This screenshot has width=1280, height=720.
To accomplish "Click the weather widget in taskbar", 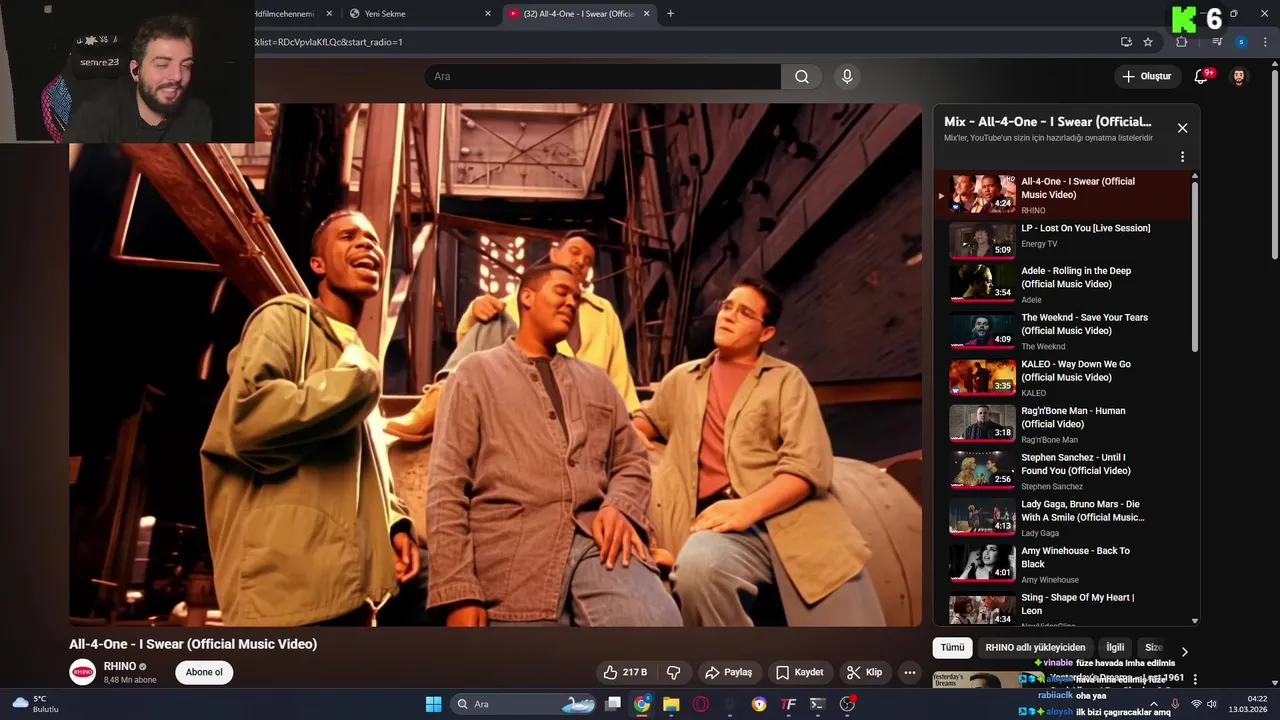I will pyautogui.click(x=35, y=704).
